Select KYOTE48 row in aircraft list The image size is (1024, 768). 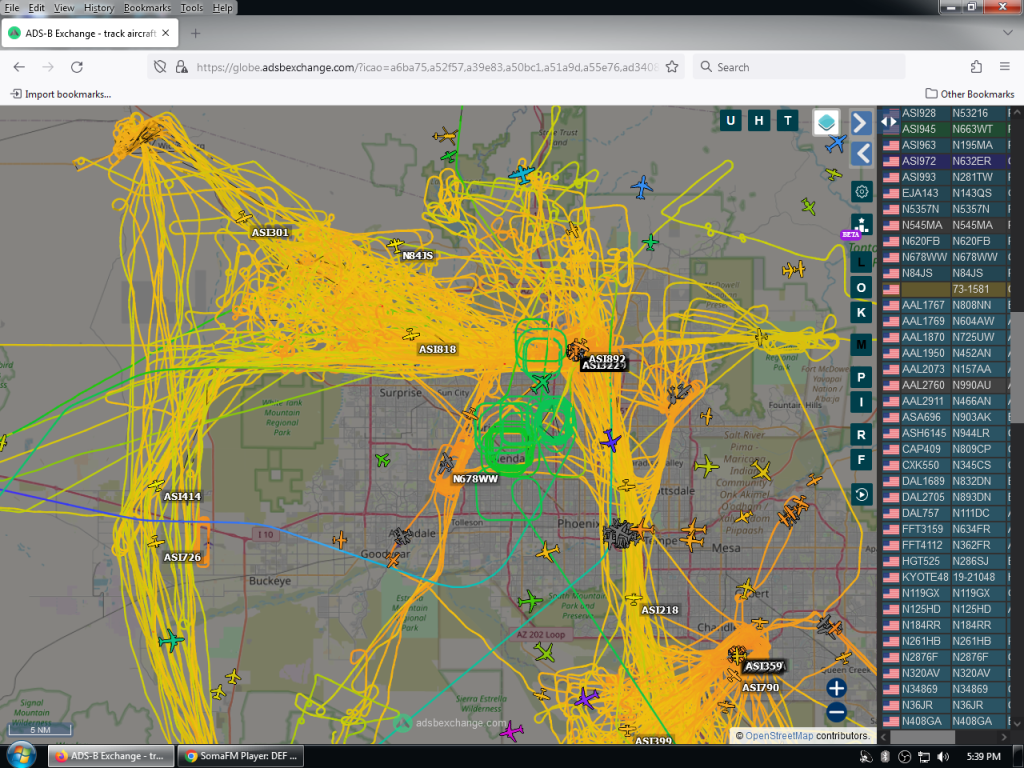pos(945,577)
